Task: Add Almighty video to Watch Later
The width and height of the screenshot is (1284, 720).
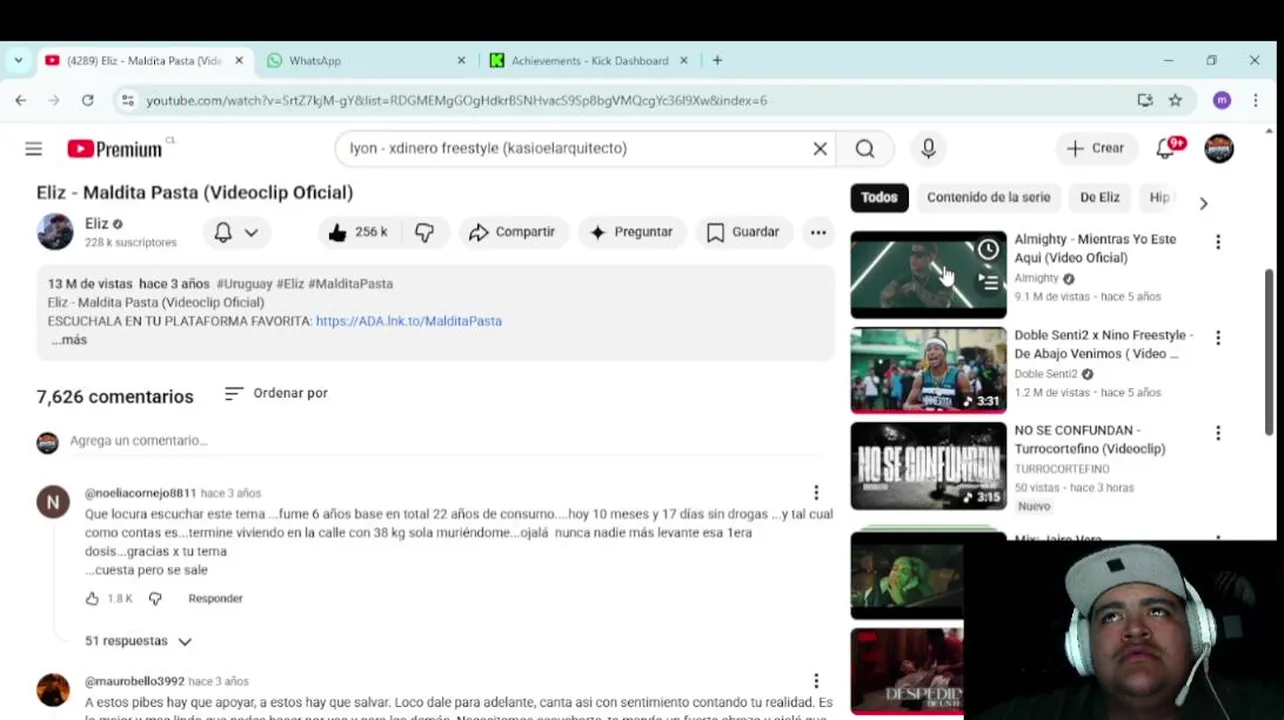Action: click(x=988, y=249)
